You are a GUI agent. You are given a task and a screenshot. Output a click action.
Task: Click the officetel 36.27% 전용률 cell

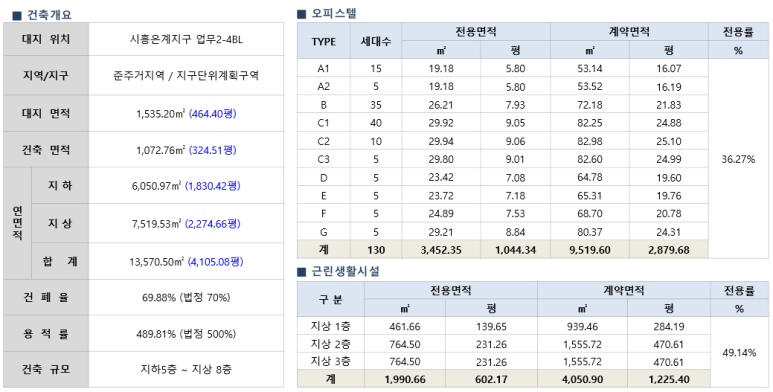click(738, 159)
